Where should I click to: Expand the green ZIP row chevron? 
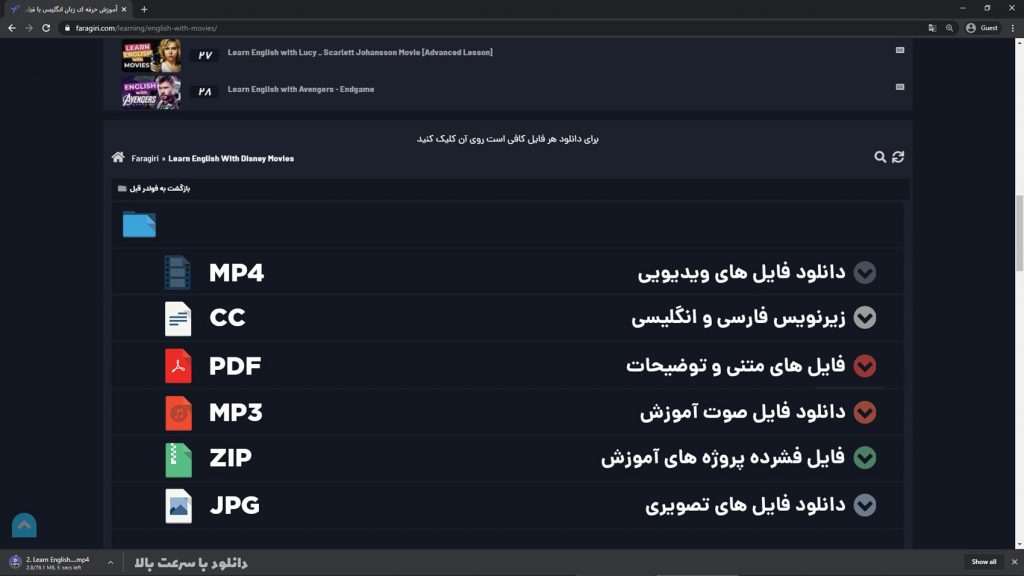coord(865,458)
